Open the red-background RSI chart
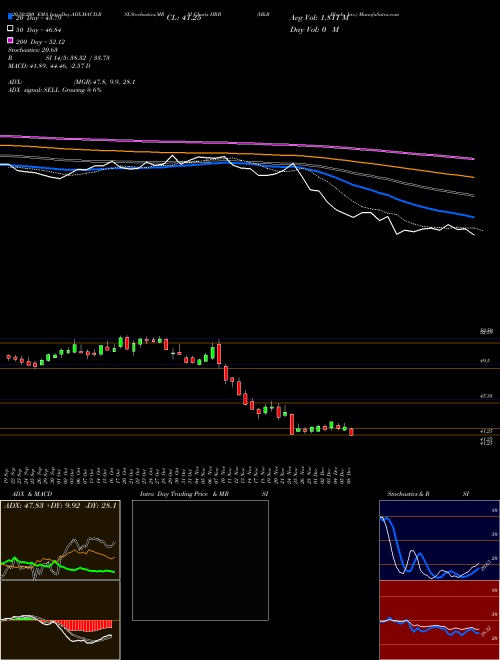500x660 pixels. click(439, 620)
